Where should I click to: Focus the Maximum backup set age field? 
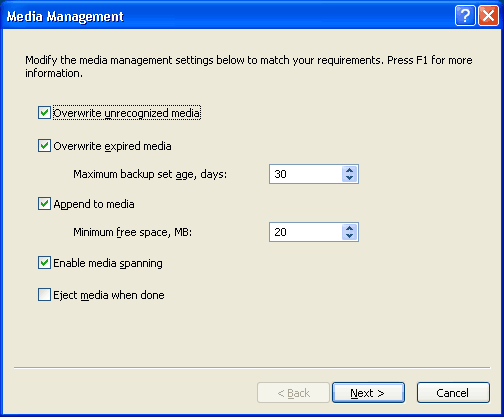click(x=305, y=174)
